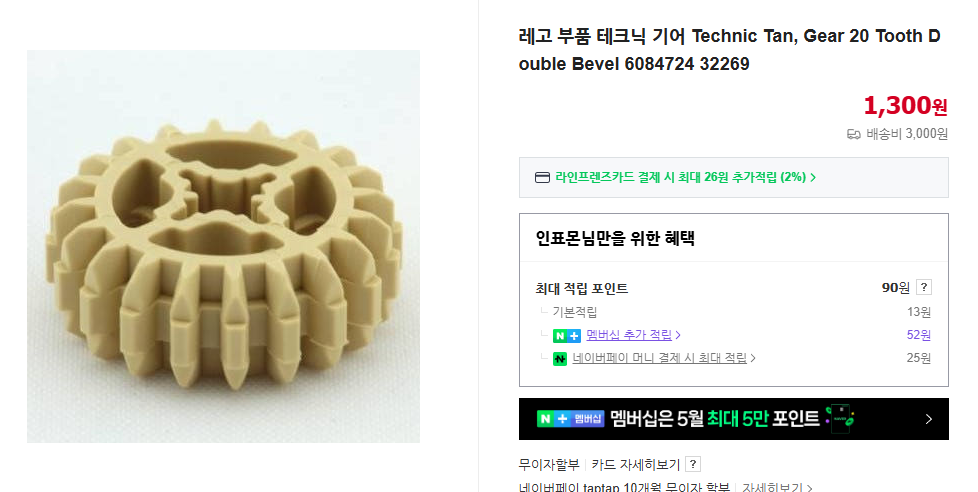Expand the chevron after 최대 적립 text
978x492 pixels.
753,359
